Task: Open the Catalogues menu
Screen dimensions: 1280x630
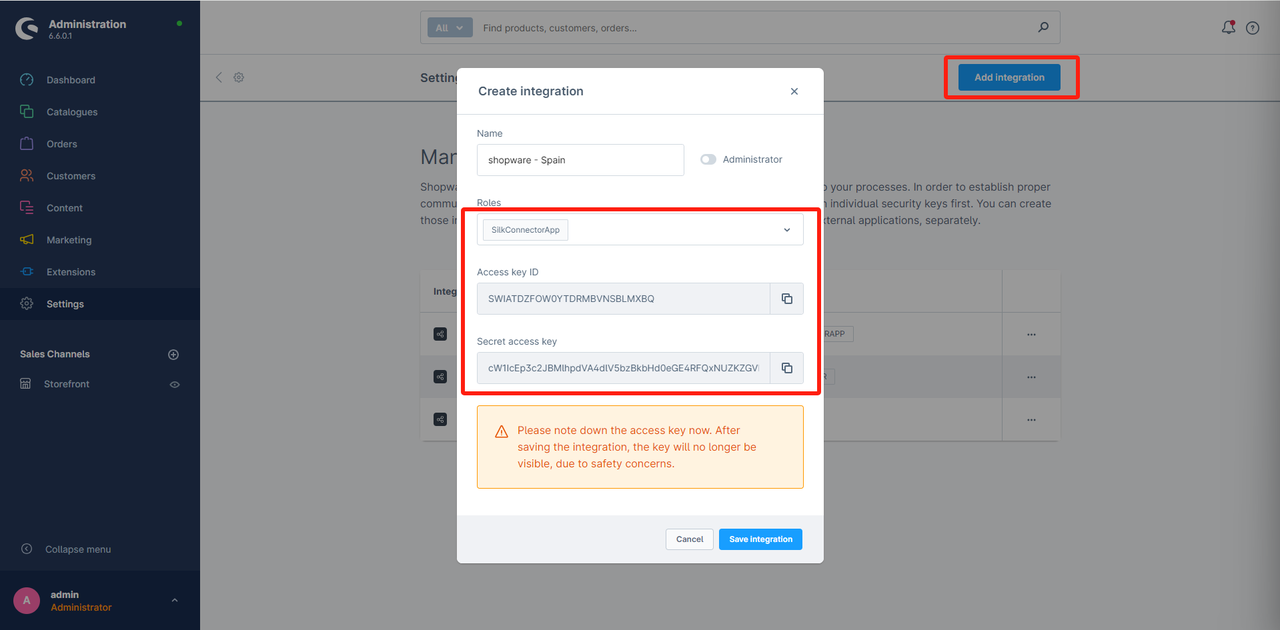Action: click(x=72, y=112)
